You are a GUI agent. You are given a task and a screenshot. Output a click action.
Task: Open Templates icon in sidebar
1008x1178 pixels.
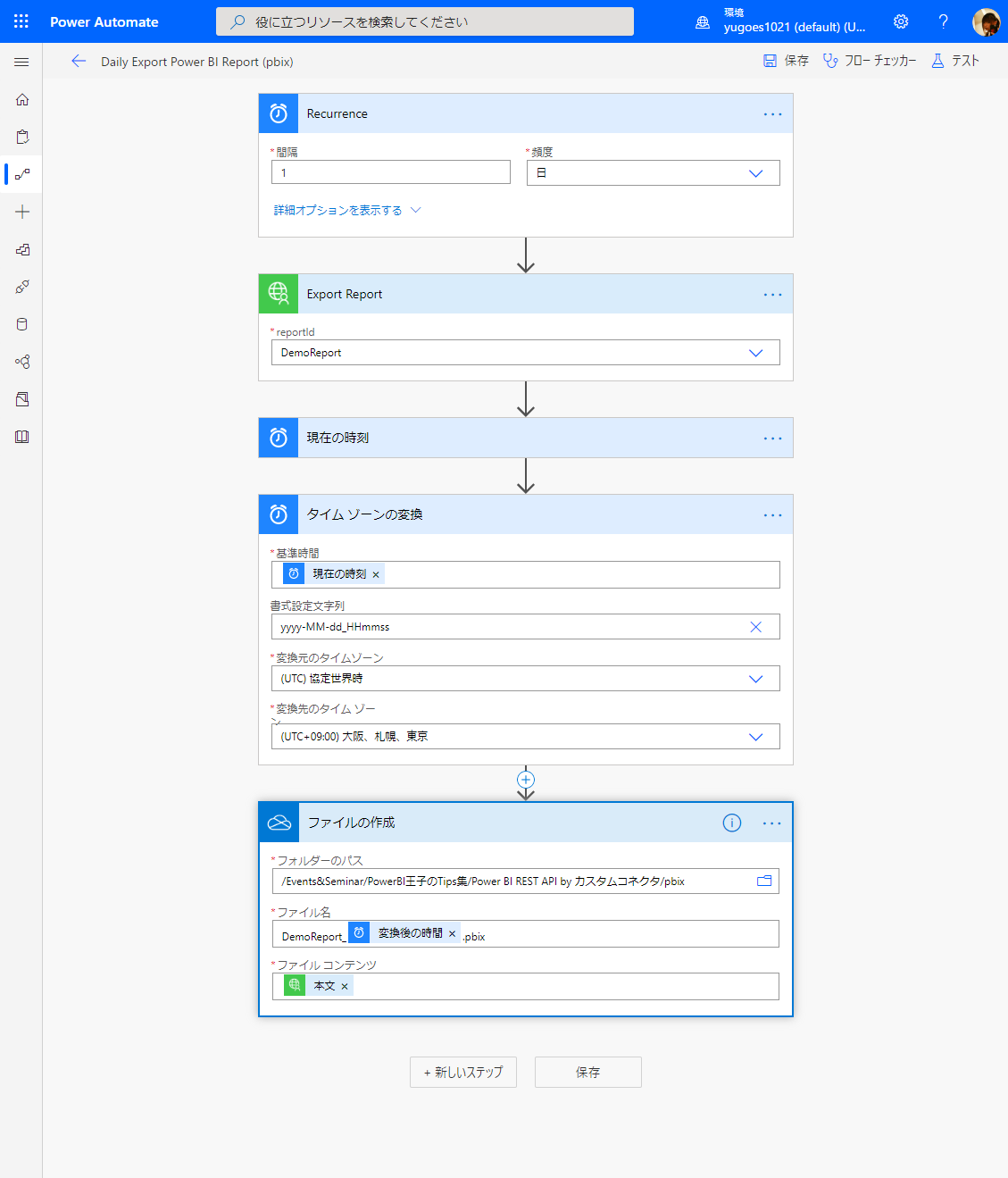[x=22, y=249]
